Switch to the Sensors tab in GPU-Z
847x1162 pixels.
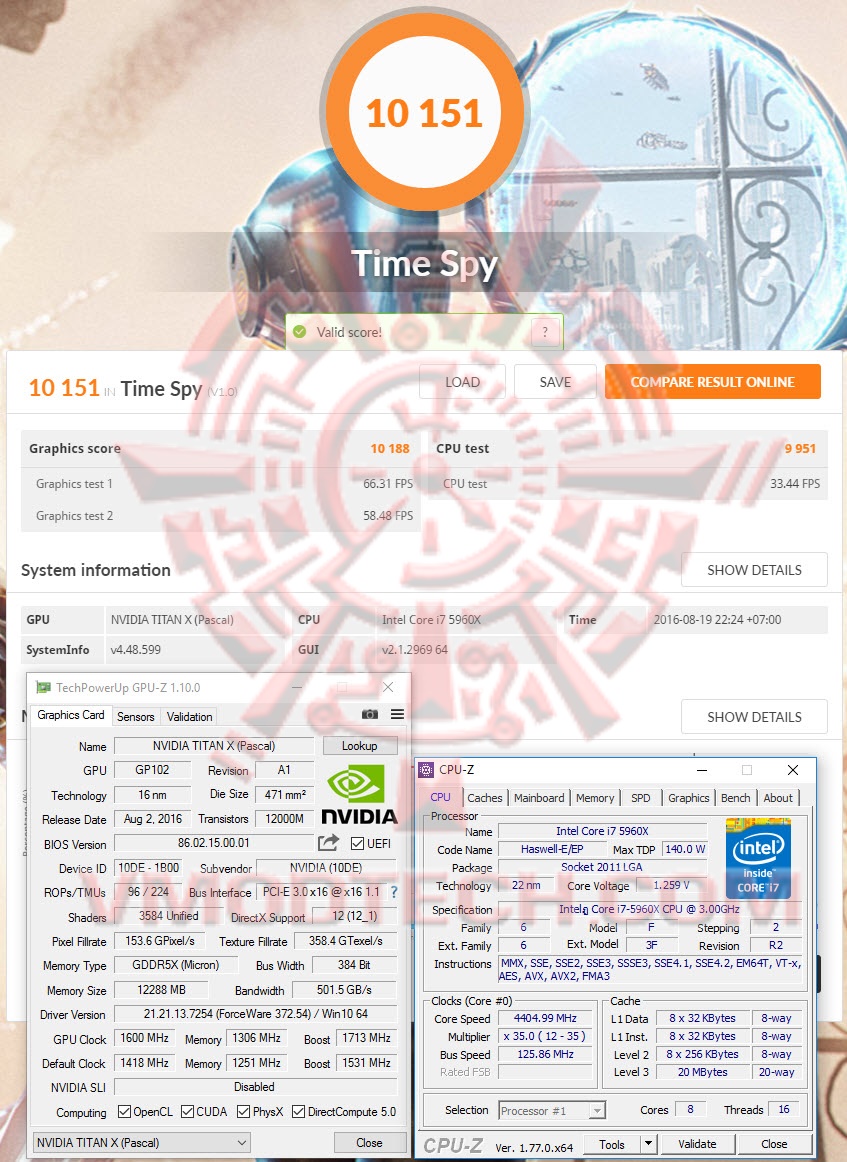pos(136,717)
